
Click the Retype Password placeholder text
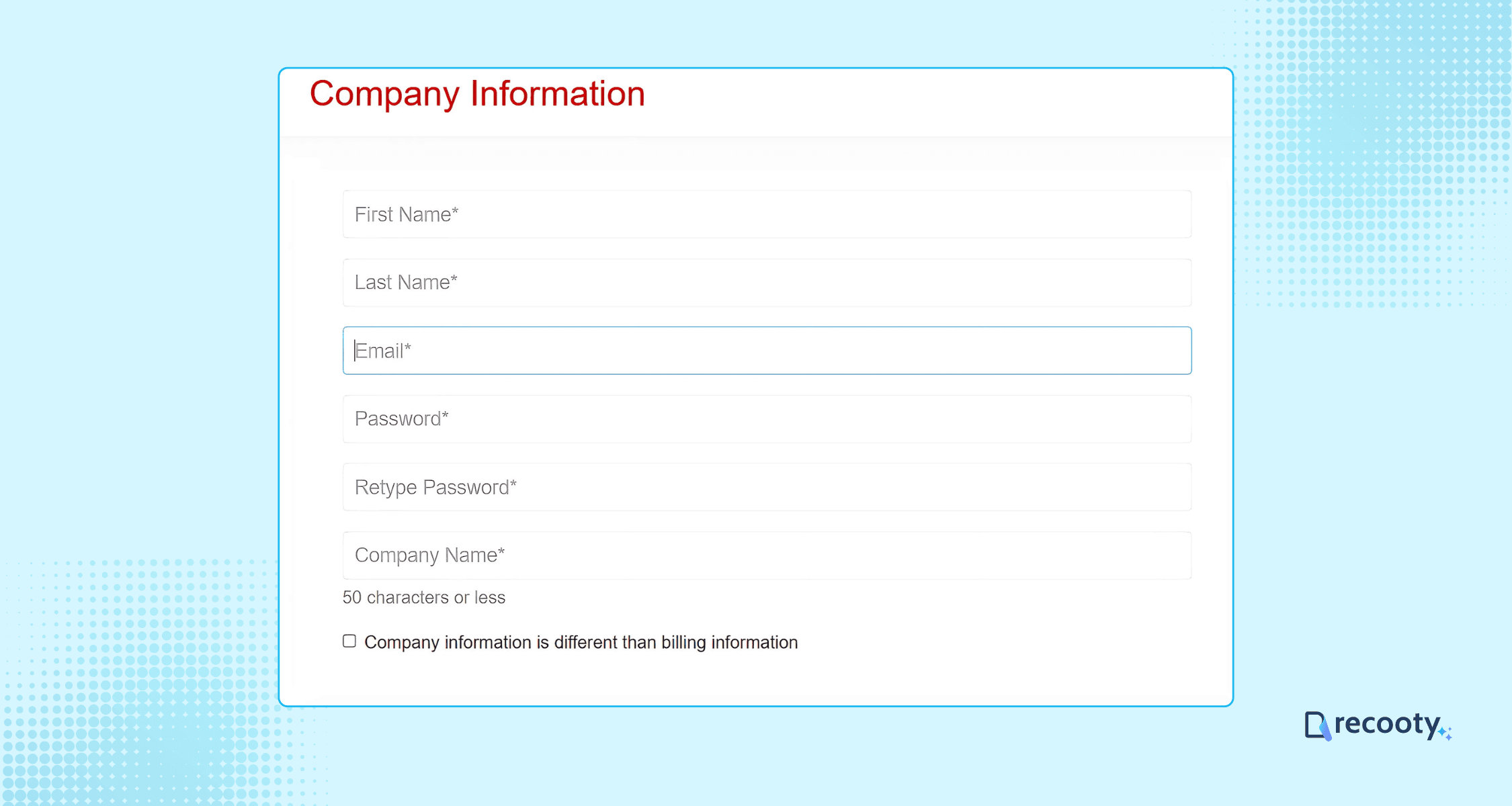(x=435, y=486)
